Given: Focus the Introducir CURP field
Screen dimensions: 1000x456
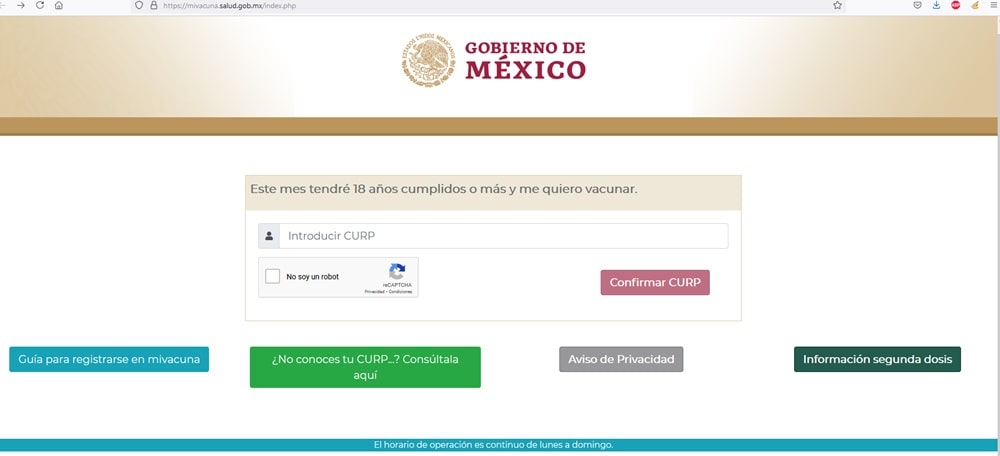Looking at the screenshot, I should pos(503,236).
